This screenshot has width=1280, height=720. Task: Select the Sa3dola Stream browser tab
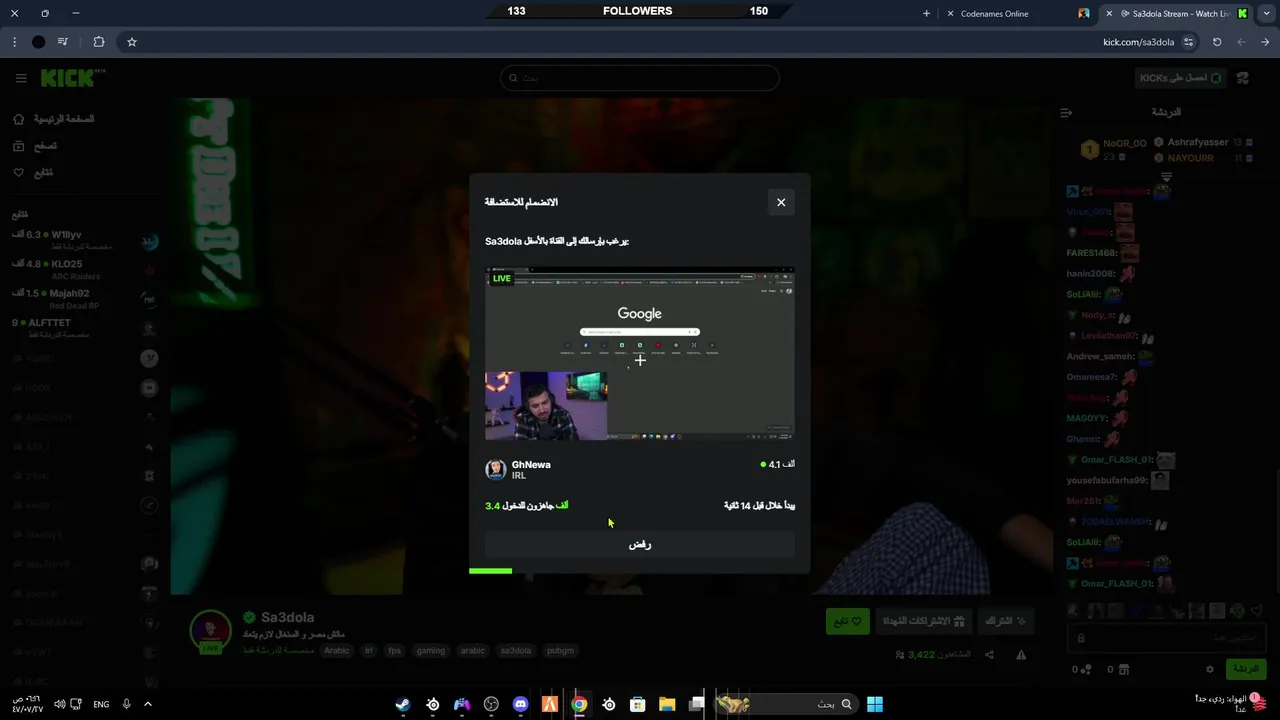pos(1175,14)
